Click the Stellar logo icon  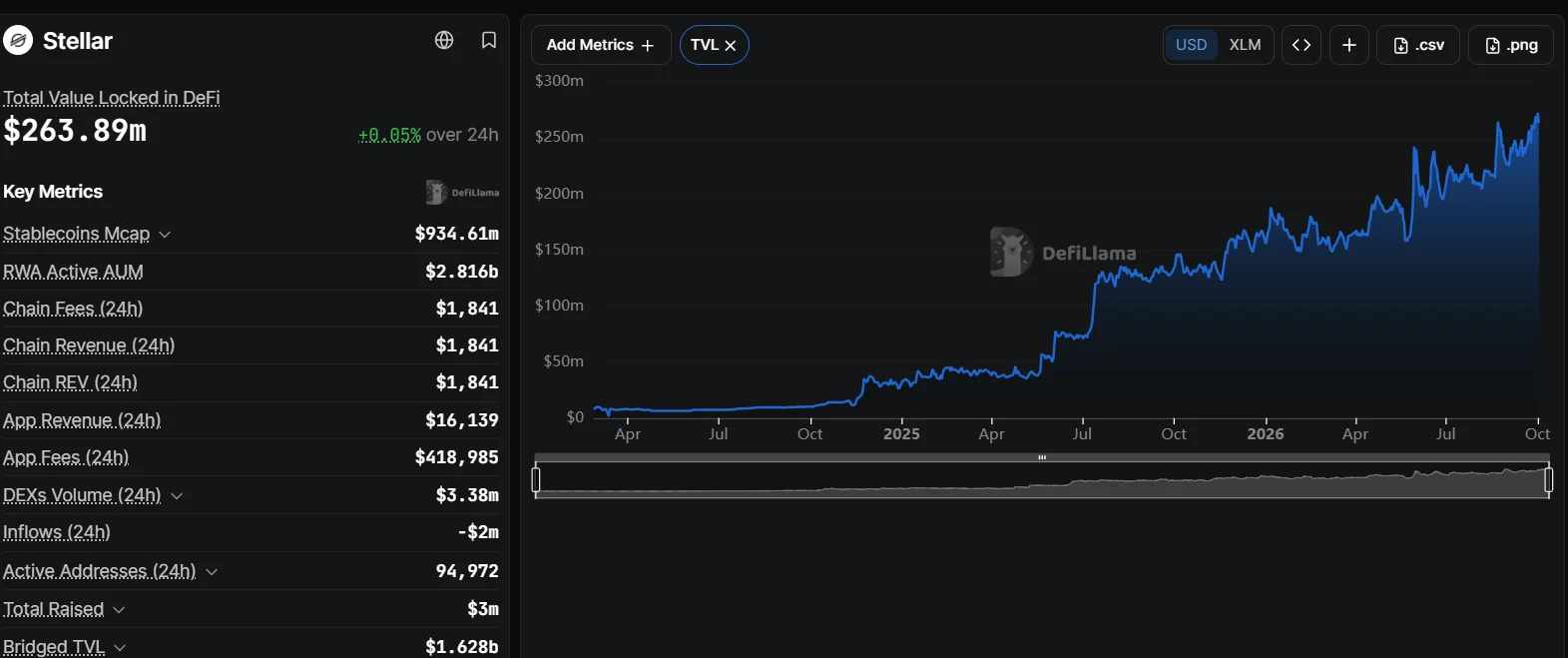pyautogui.click(x=18, y=41)
